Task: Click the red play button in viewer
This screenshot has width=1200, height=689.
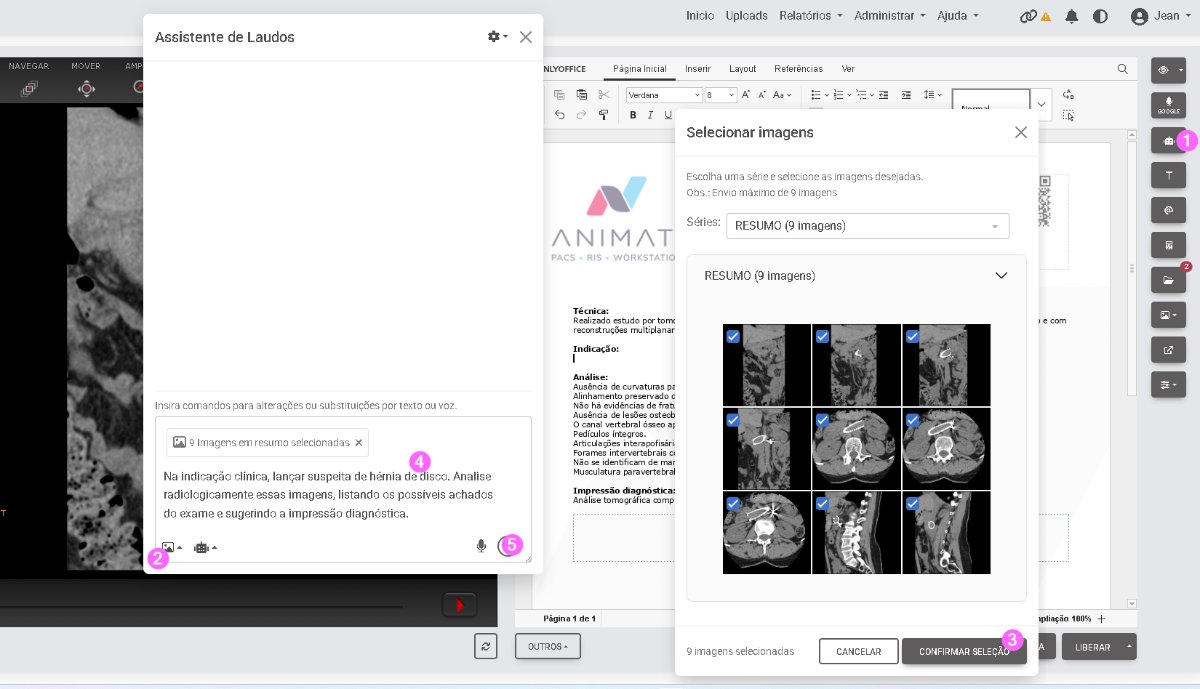Action: 460,605
